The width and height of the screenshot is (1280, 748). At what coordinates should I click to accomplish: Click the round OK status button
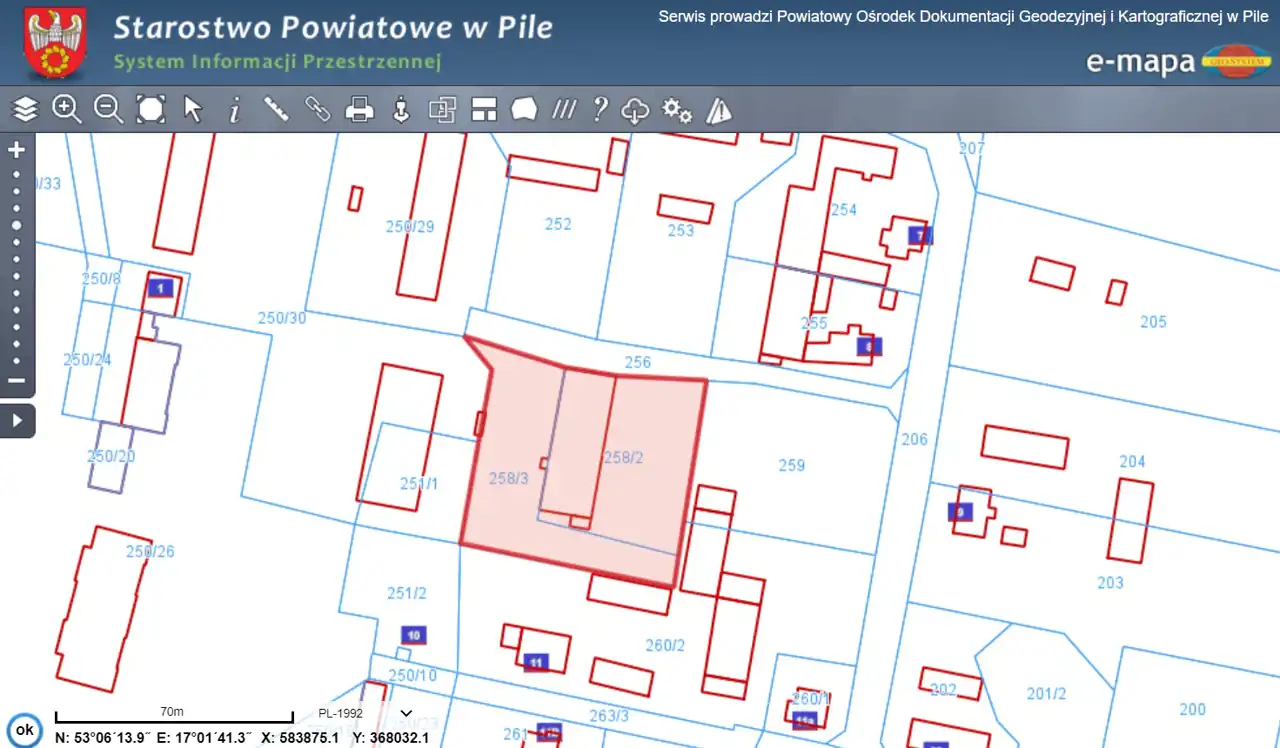click(25, 730)
